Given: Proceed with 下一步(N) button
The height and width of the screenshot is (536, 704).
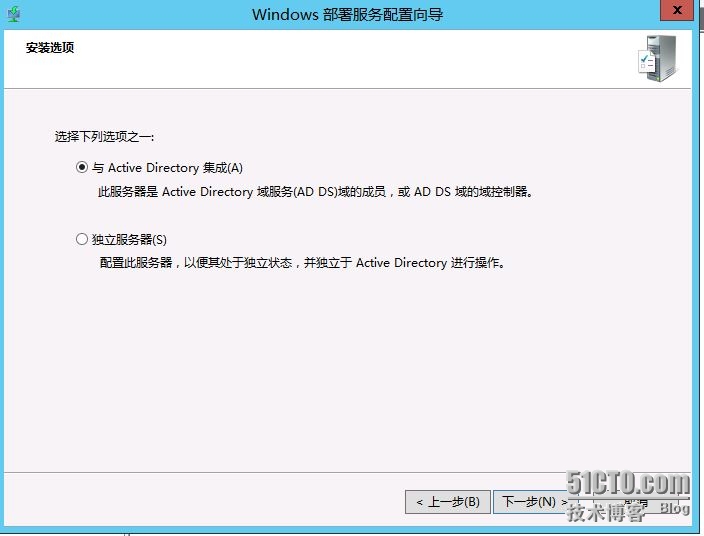Looking at the screenshot, I should click(534, 501).
